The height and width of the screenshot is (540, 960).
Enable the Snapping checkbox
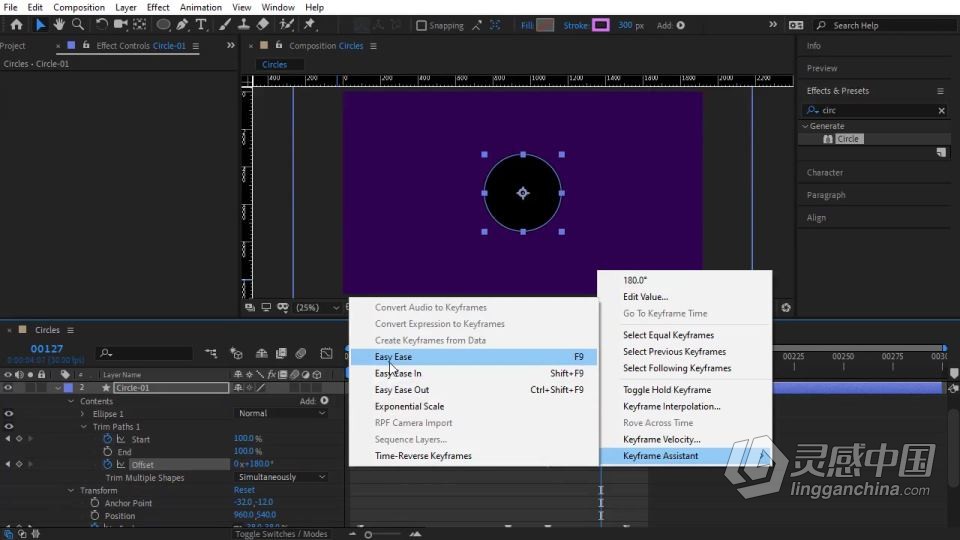[x=421, y=26]
